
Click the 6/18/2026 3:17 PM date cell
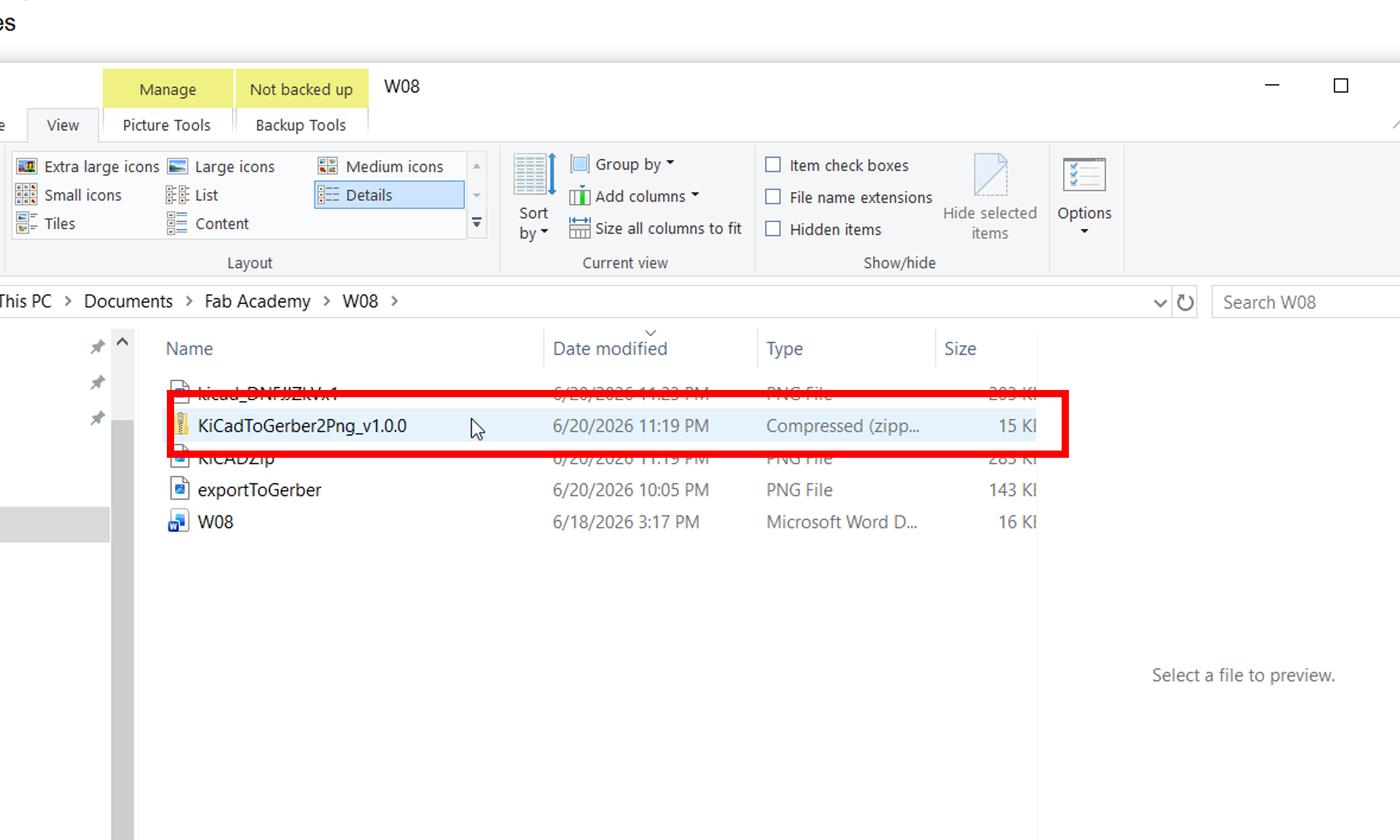[626, 522]
